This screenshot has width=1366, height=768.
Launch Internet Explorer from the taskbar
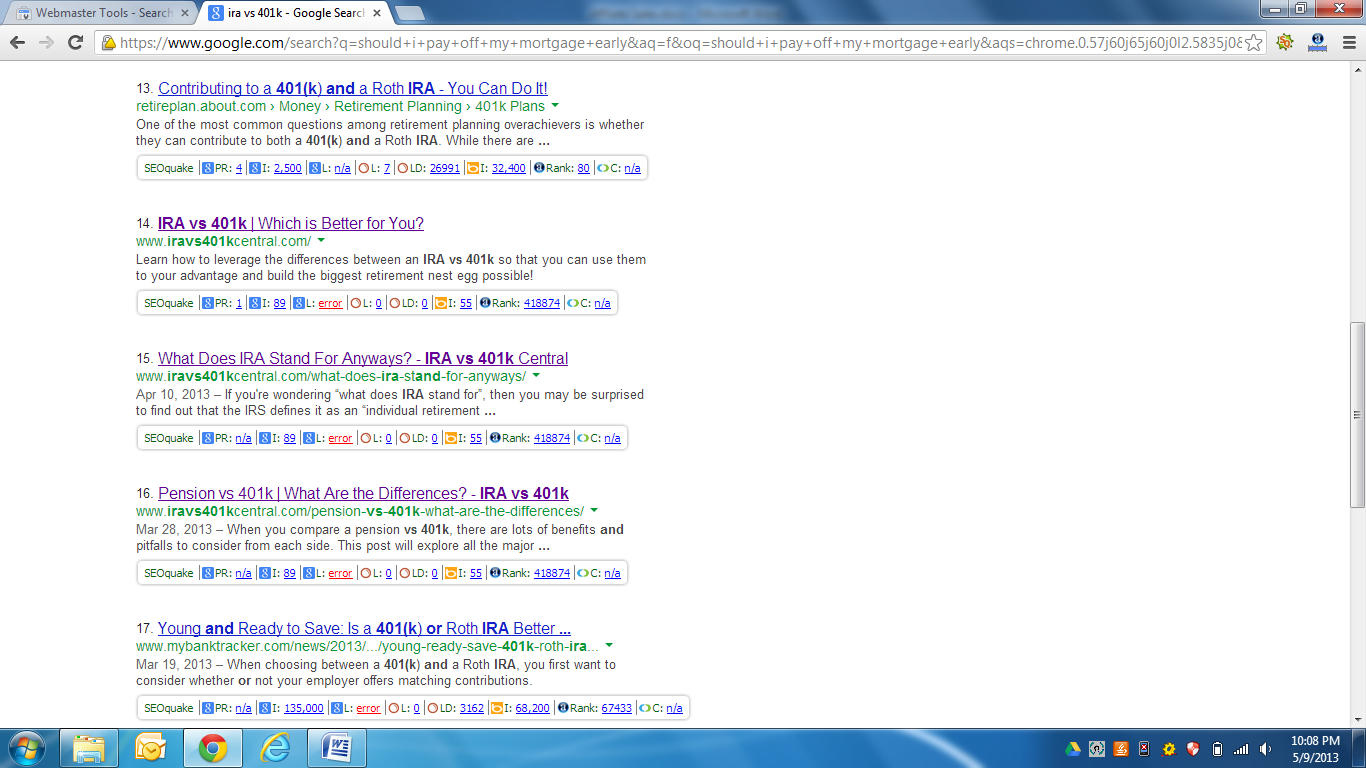pos(274,748)
